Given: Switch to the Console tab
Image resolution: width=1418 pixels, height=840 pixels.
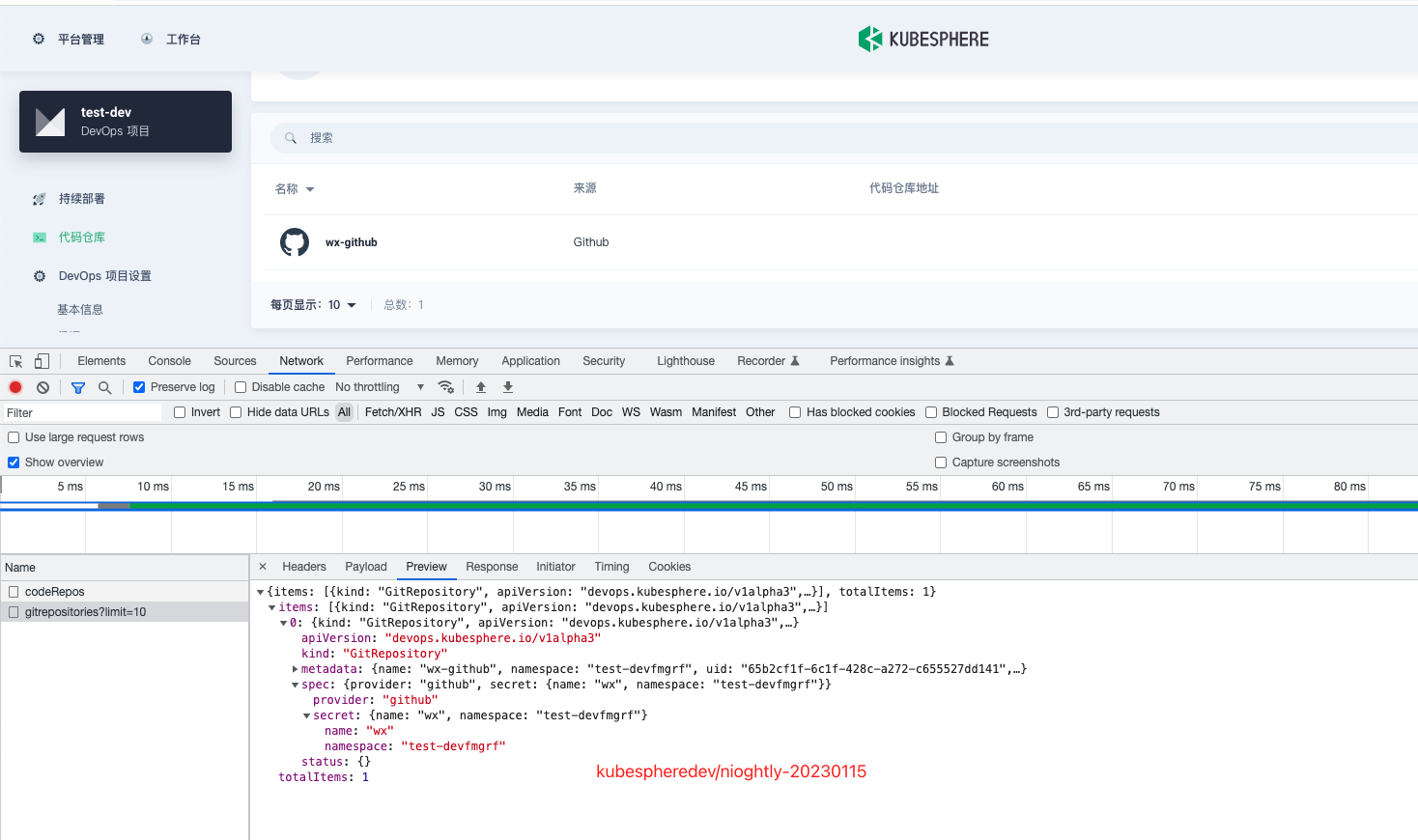Looking at the screenshot, I should point(170,361).
